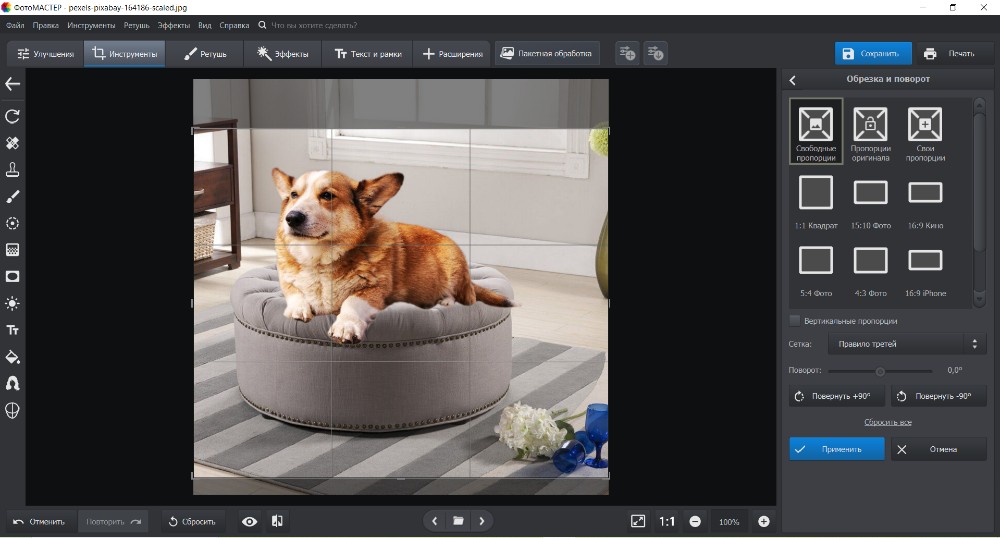Image resolution: width=1000 pixels, height=538 pixels.
Task: Click the fit-to-screen expand icon
Action: [638, 521]
